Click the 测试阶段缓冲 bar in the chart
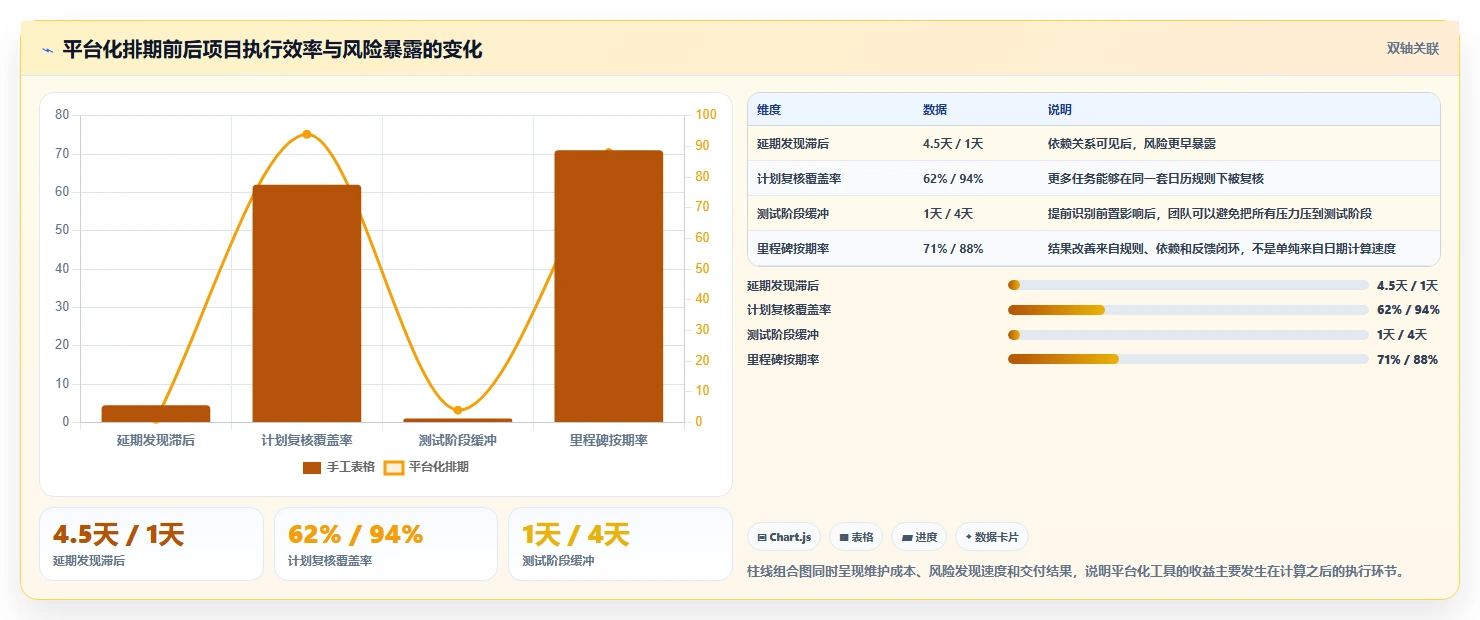The image size is (1480, 620). pyautogui.click(x=458, y=420)
